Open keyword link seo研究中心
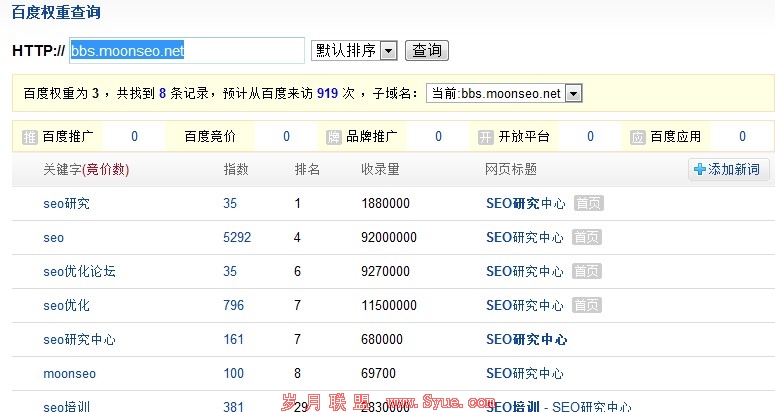Image resolution: width=775 pixels, height=412 pixels. 80,339
